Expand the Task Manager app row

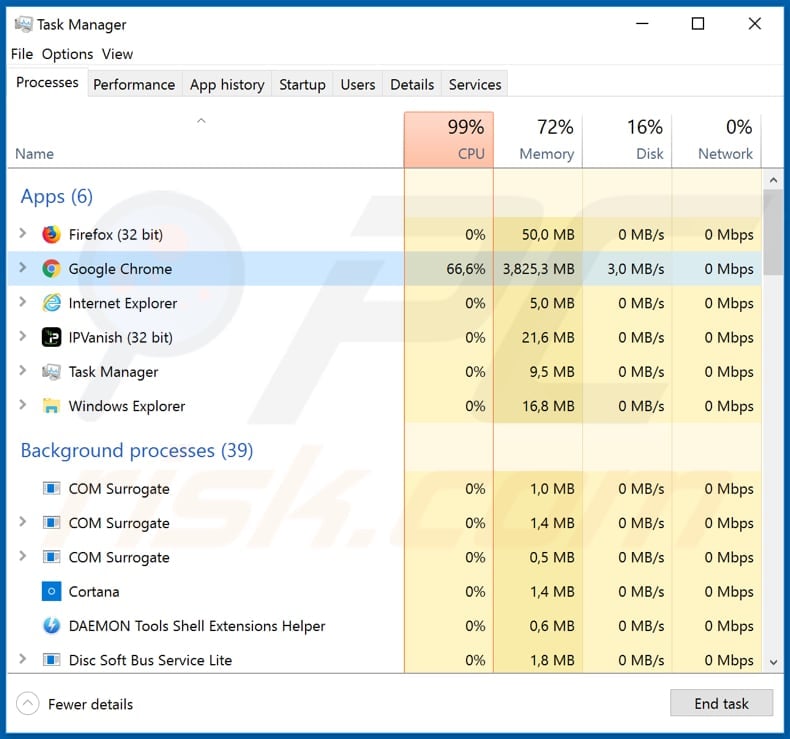(23, 370)
